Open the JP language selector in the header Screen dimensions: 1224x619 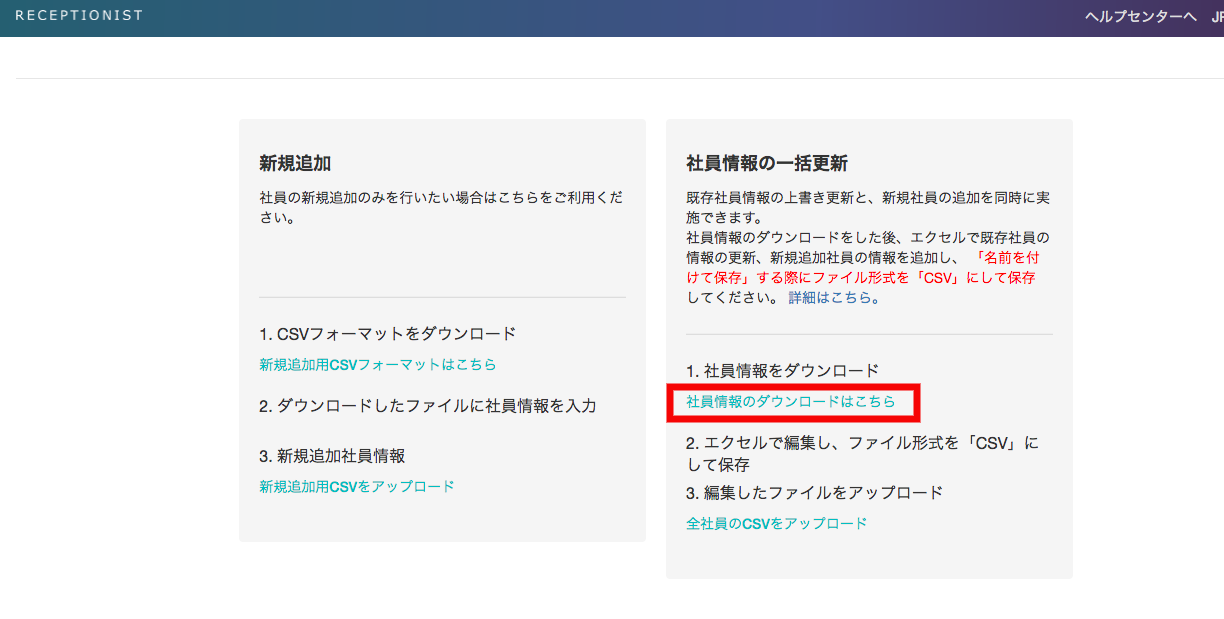click(x=1217, y=17)
